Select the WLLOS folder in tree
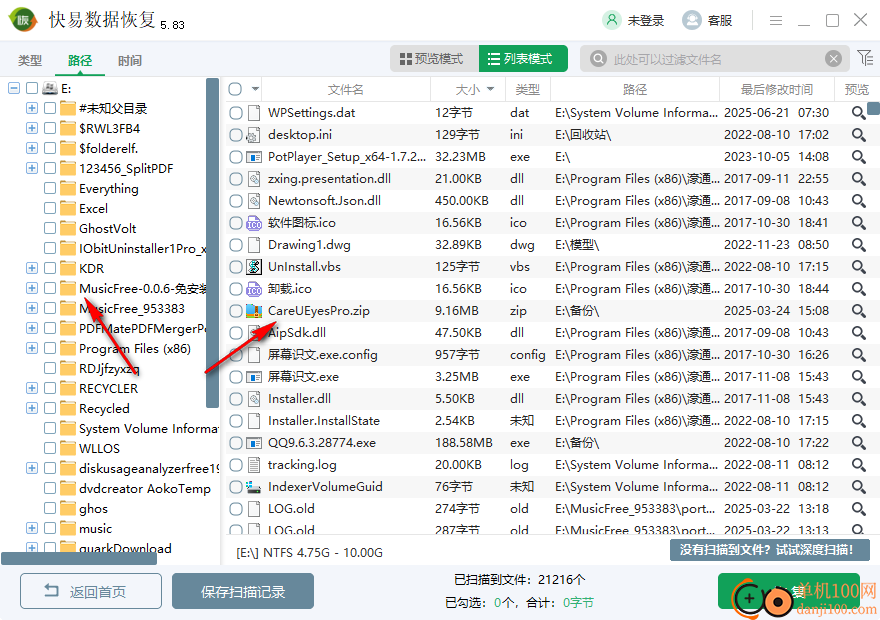 [99, 448]
